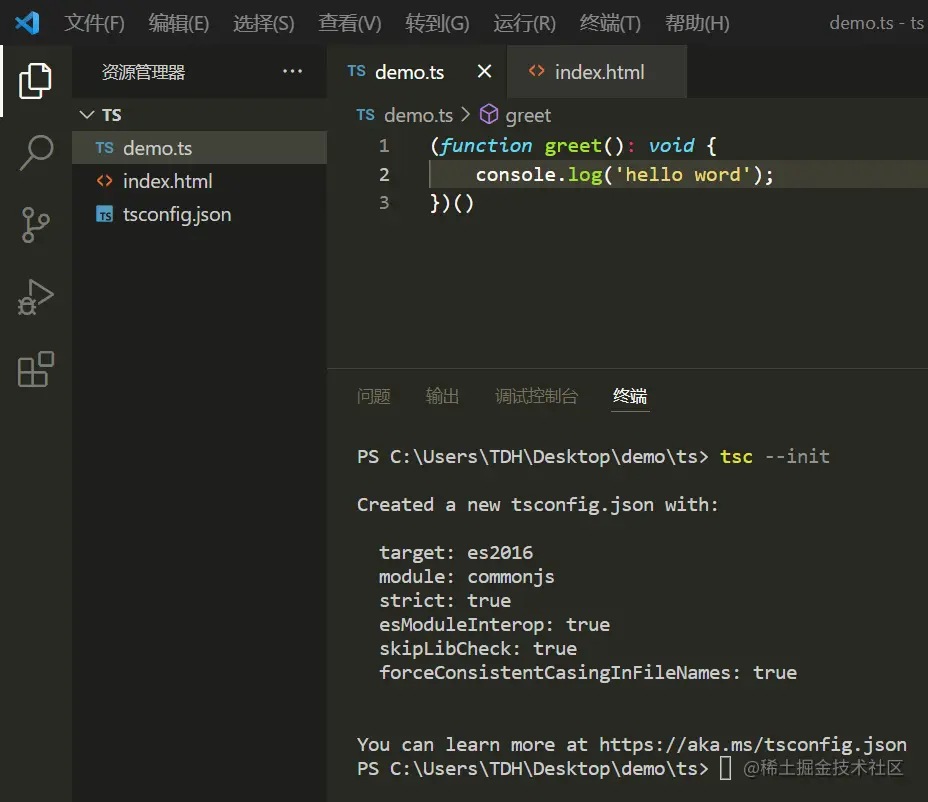
Task: Open the https://aka.ms/tsconfig.json link in terminal
Action: (753, 745)
